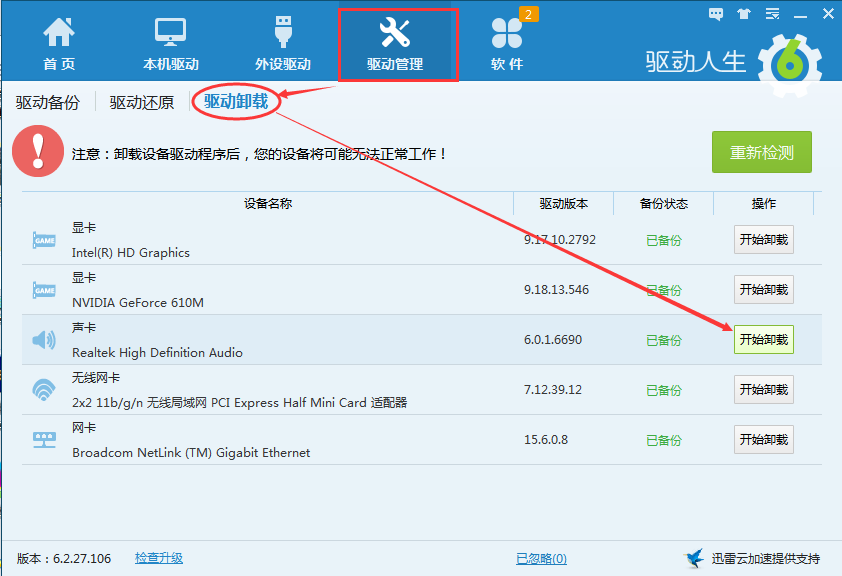The image size is (842, 576).
Task: Uninstall Broadcom NetLink Gigabit Ethernet driver
Action: click(763, 440)
